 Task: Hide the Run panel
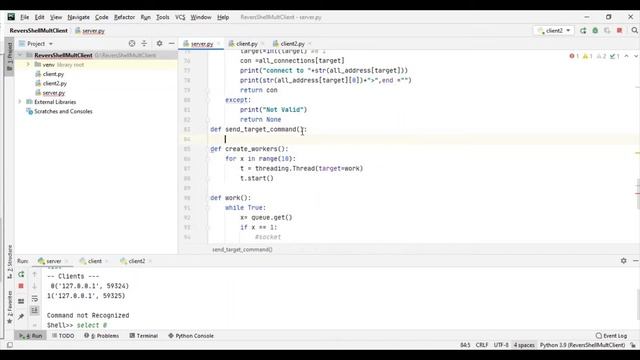point(636,260)
